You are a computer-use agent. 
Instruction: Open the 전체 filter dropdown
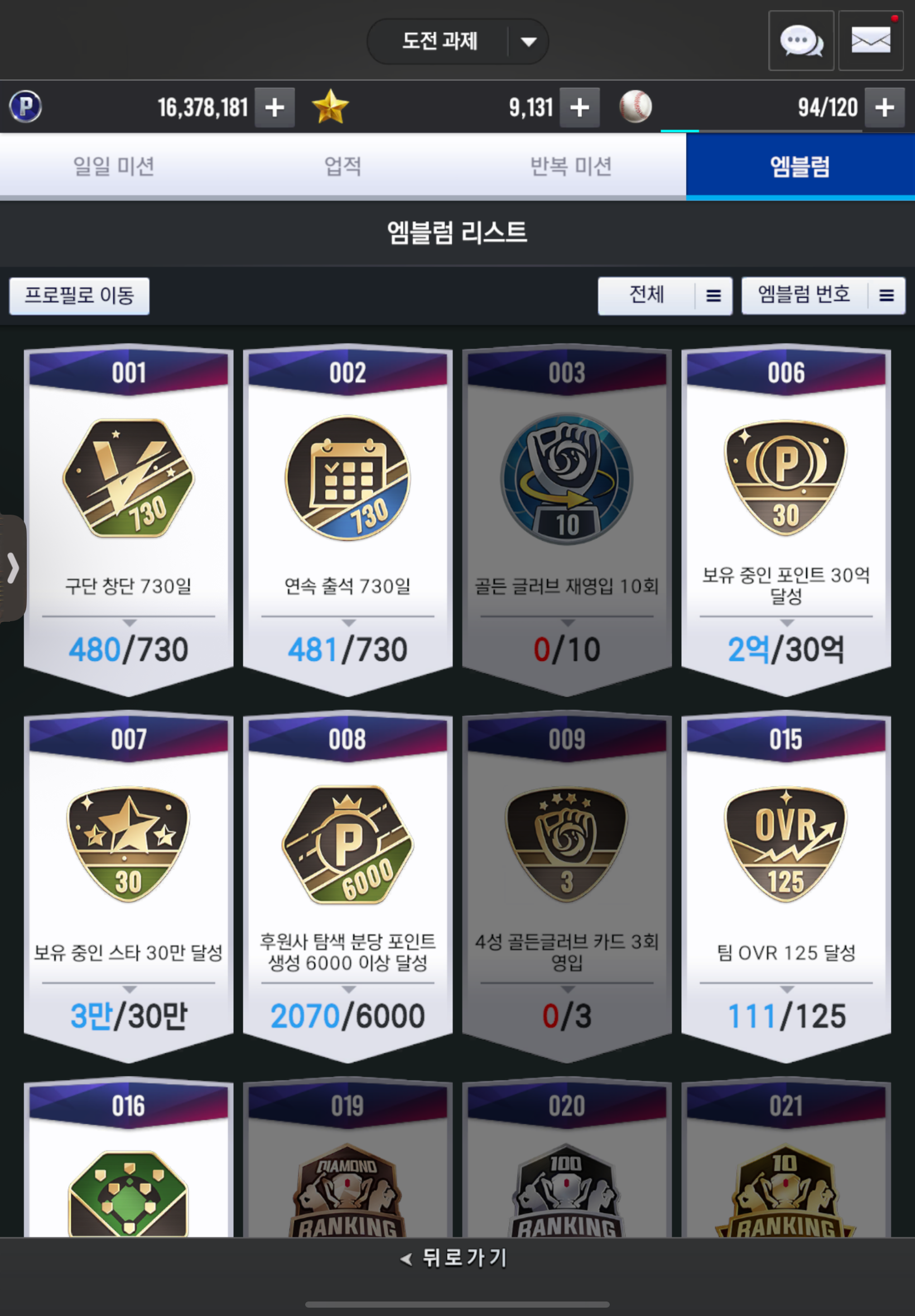pos(665,296)
